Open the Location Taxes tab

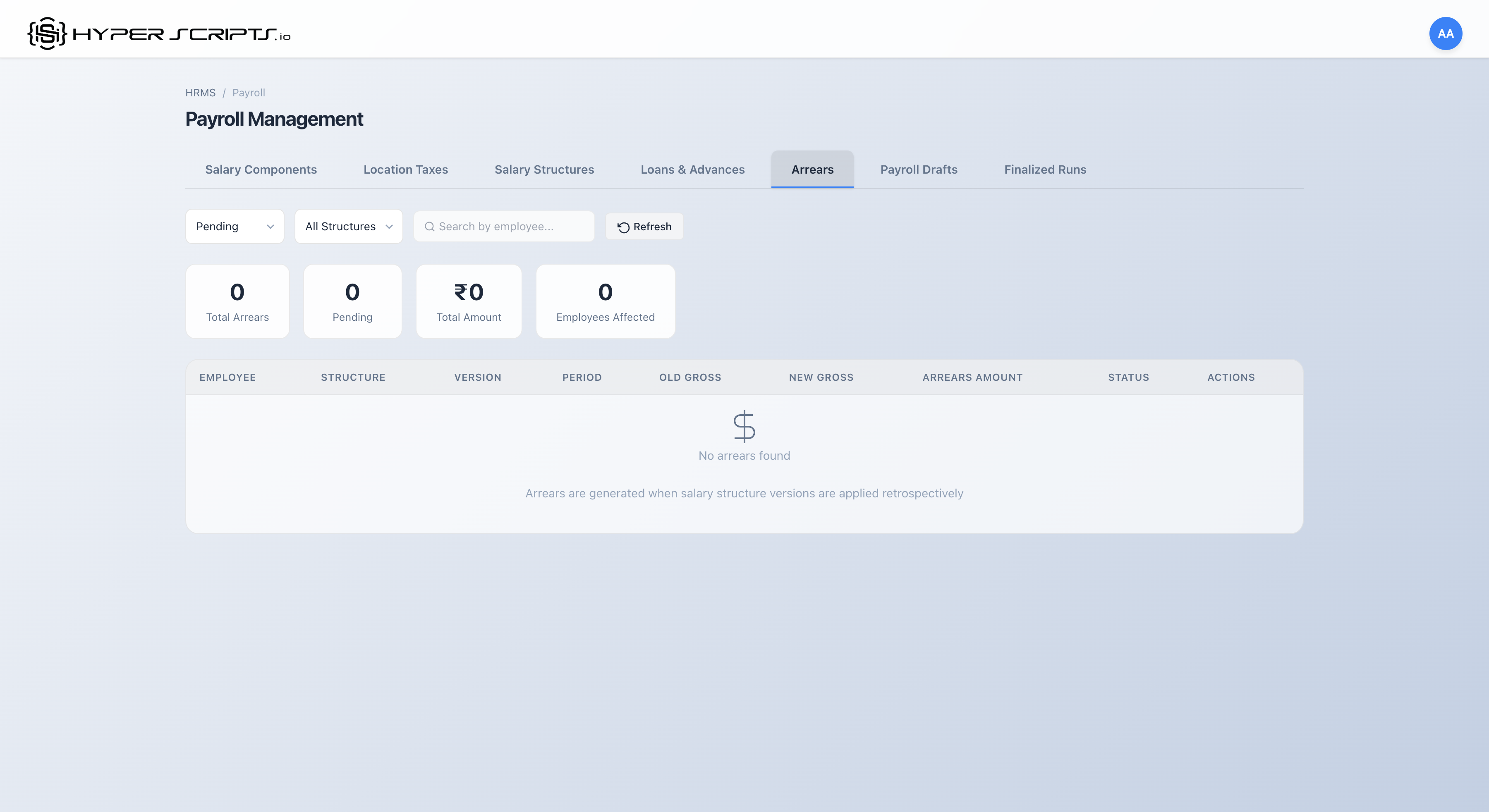405,170
